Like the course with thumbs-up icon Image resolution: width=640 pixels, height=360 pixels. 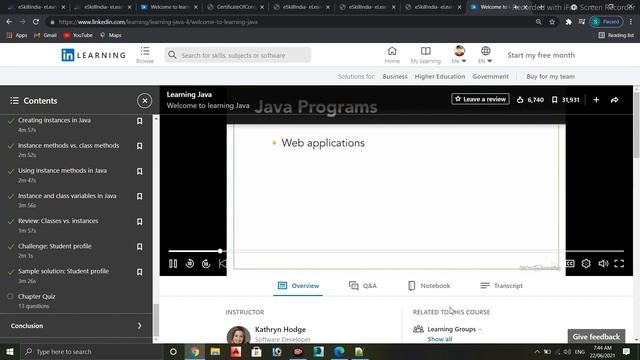click(520, 100)
